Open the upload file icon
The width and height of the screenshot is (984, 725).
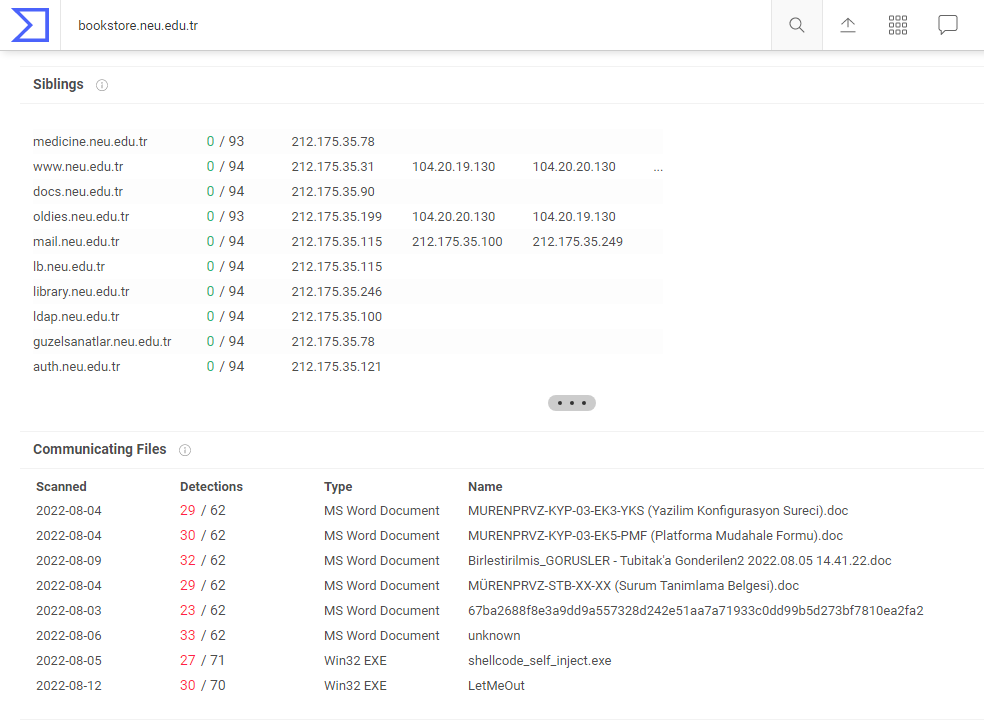point(848,25)
